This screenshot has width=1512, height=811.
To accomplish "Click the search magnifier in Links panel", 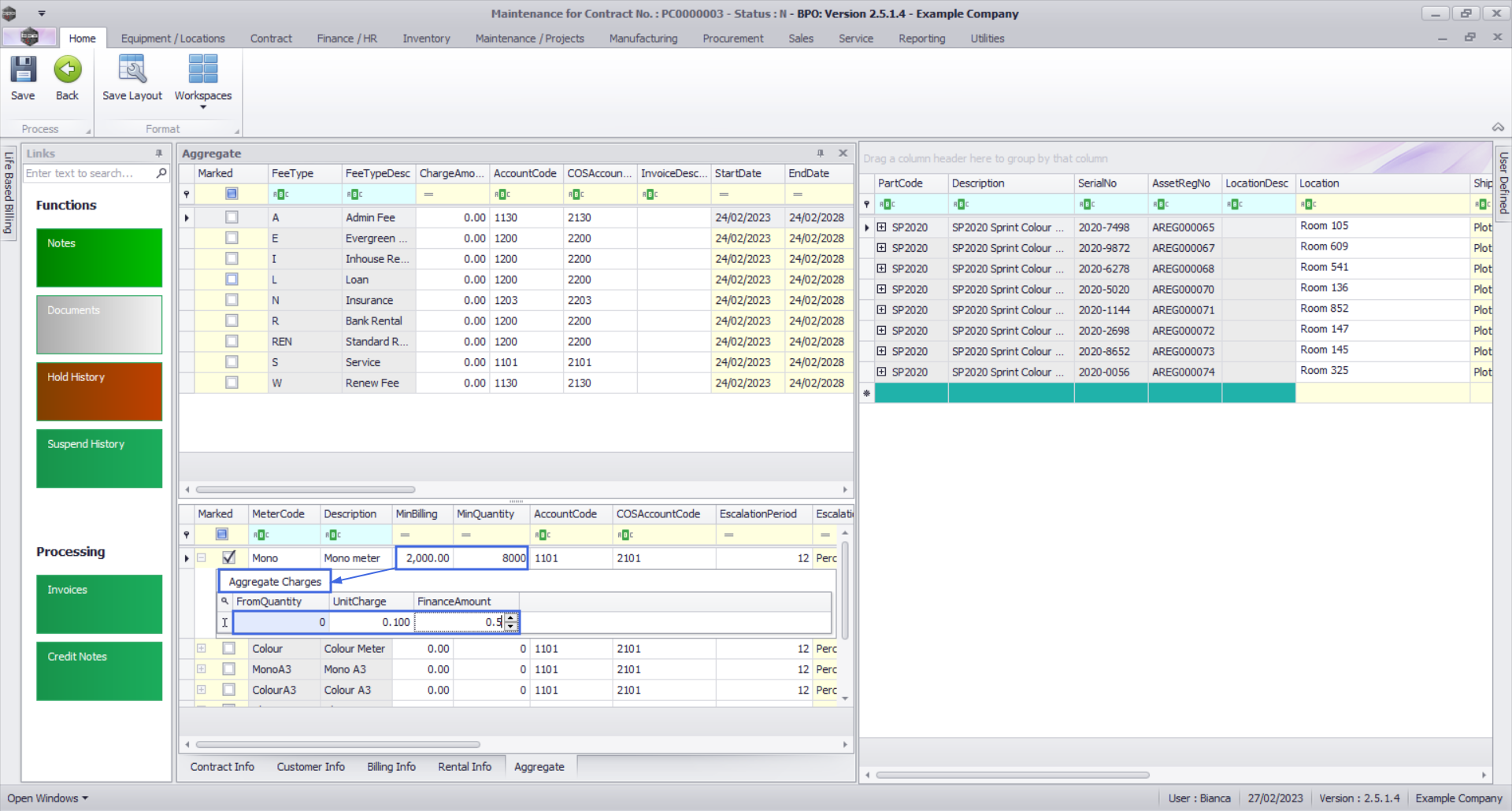I will click(x=161, y=173).
